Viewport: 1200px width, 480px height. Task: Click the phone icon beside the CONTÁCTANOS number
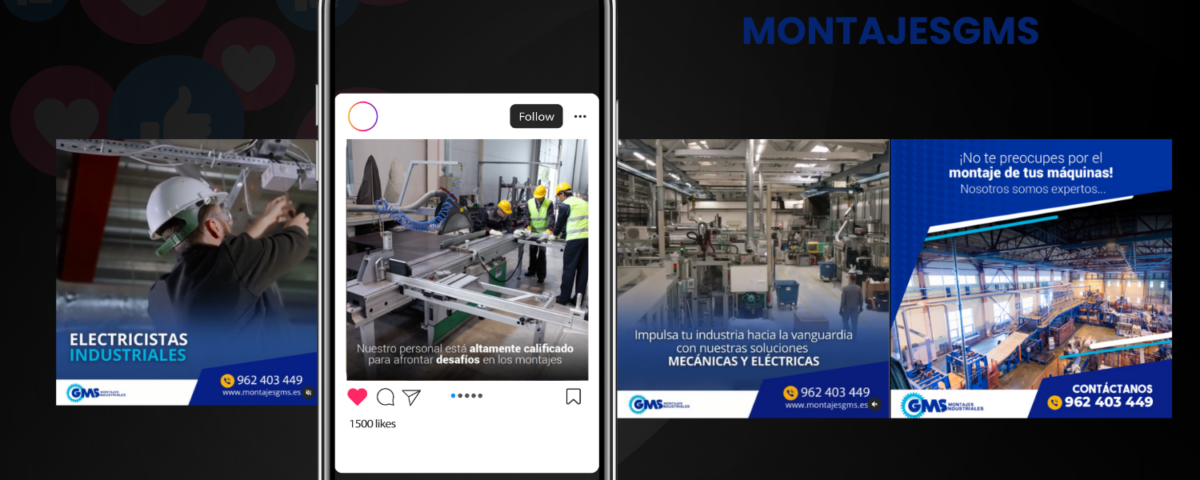pyautogui.click(x=1054, y=402)
